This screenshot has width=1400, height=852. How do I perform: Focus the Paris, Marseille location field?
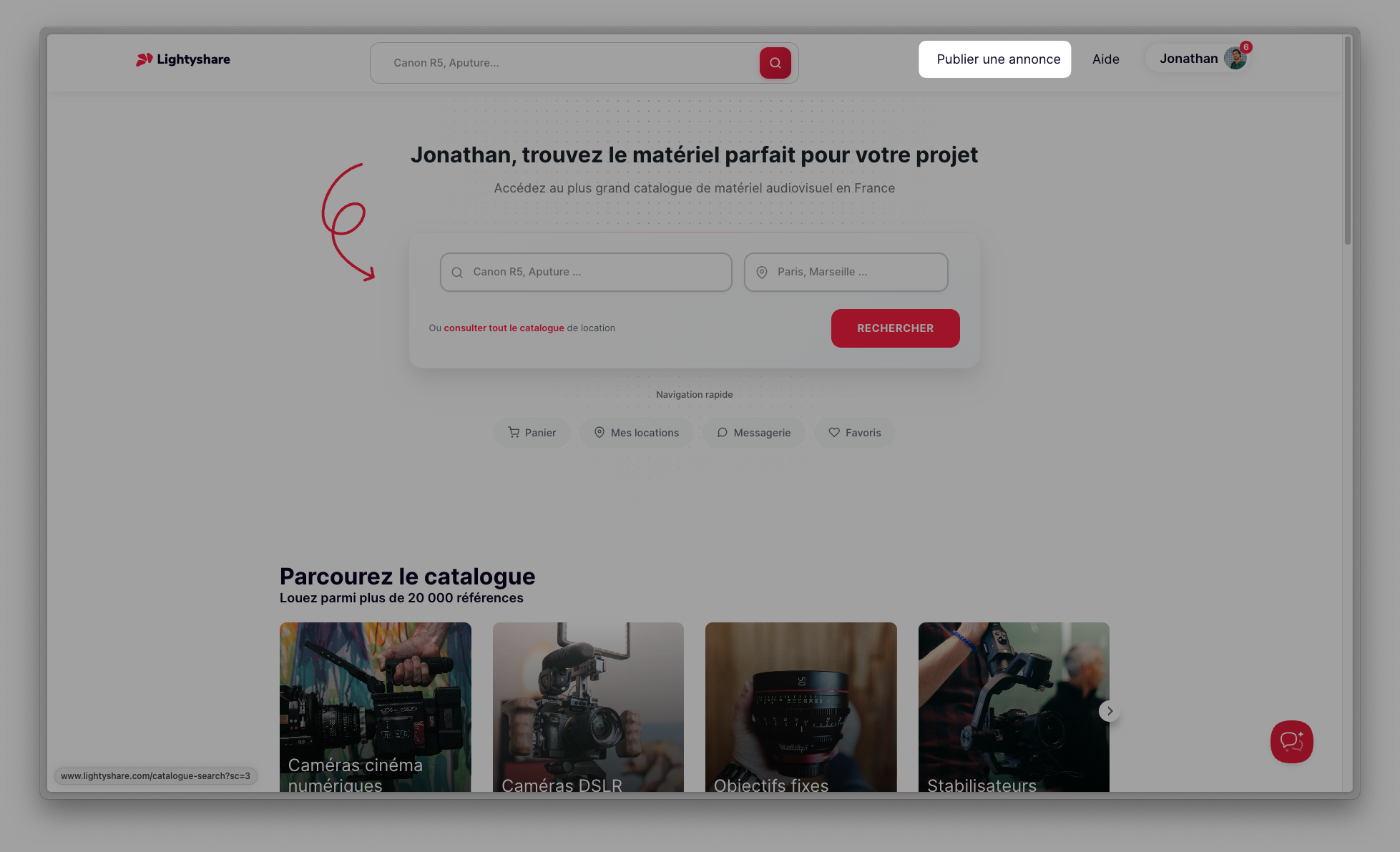846,272
